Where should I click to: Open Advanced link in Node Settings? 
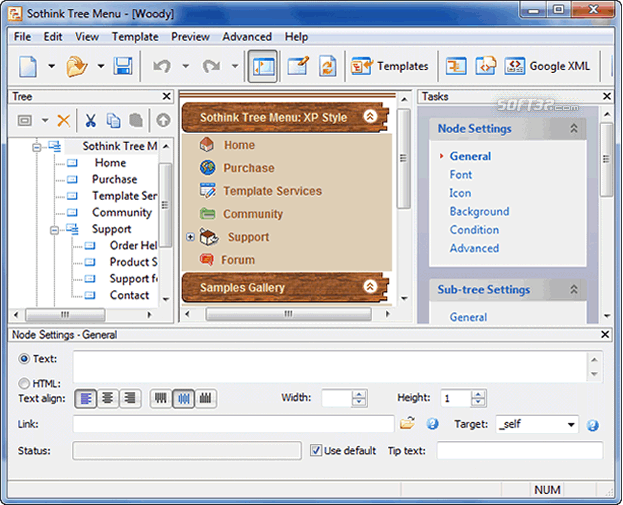point(474,248)
